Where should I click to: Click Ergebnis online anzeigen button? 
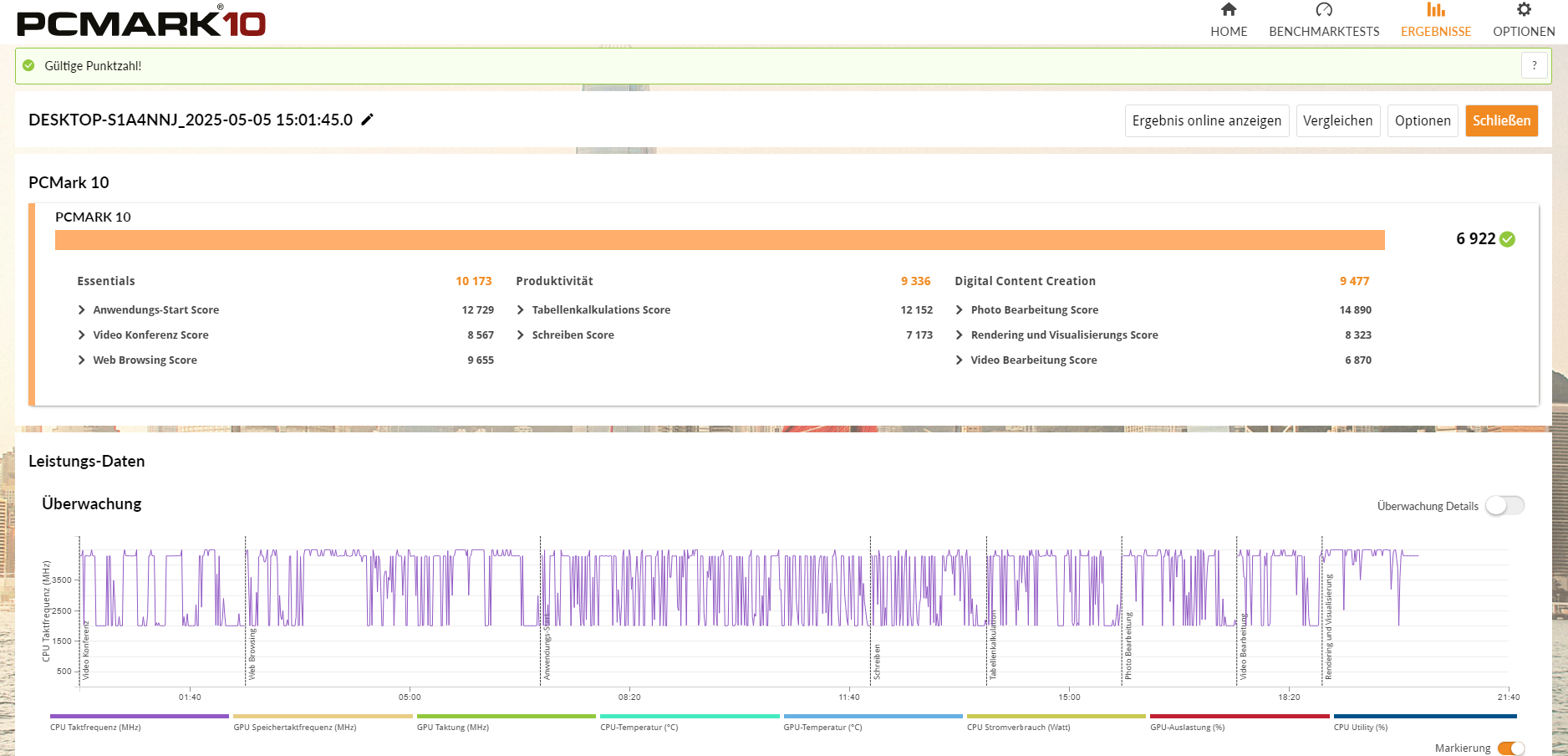click(1207, 120)
